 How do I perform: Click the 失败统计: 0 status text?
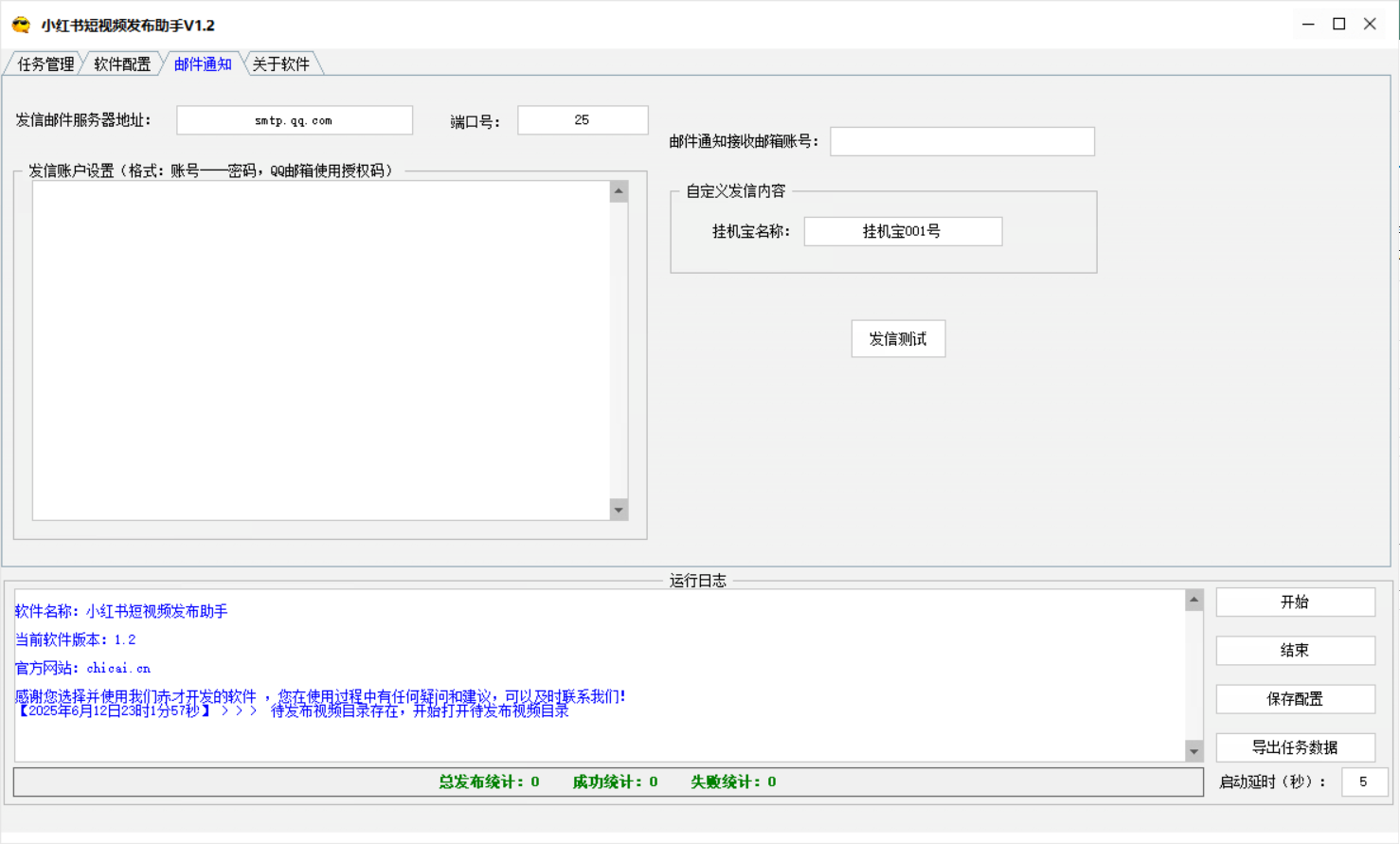(x=733, y=782)
